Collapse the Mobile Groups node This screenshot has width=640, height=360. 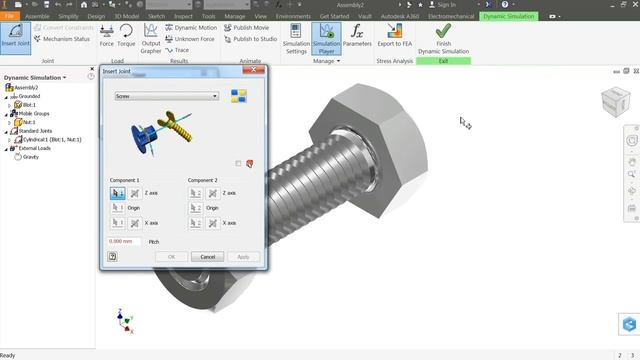(x=6, y=114)
